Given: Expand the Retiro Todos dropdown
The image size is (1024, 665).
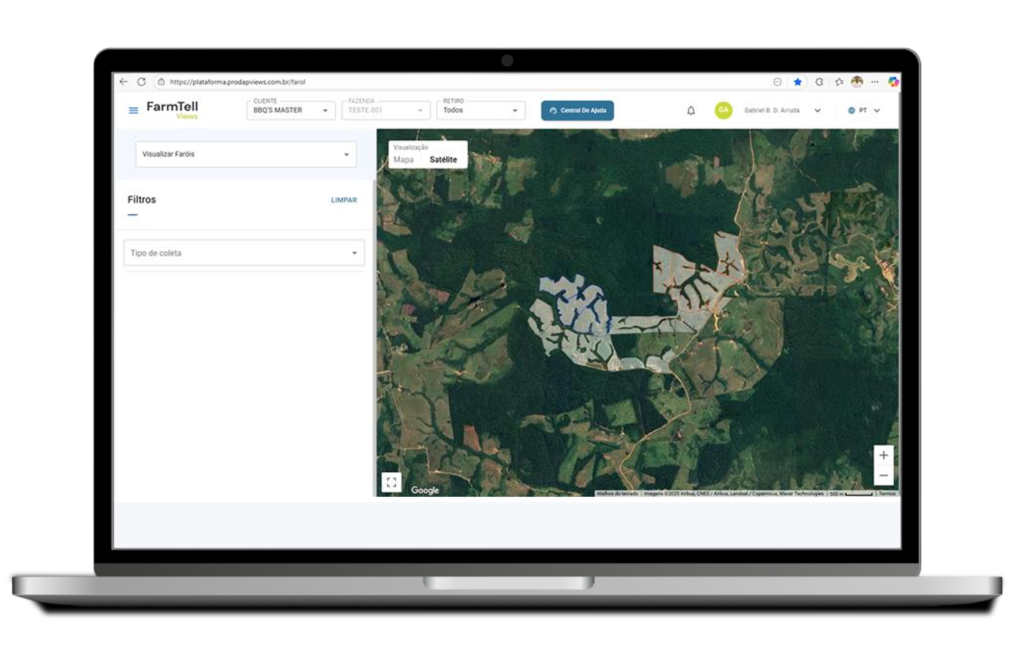Looking at the screenshot, I should coord(482,110).
